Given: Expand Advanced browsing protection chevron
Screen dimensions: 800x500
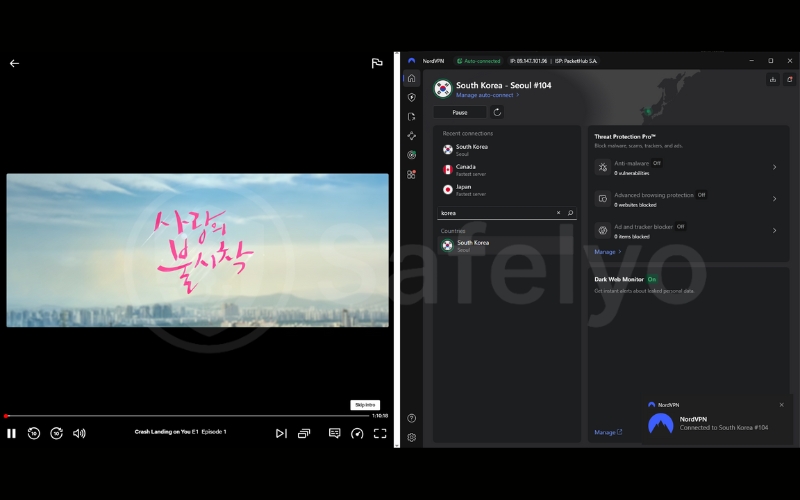Looking at the screenshot, I should click(x=774, y=198).
